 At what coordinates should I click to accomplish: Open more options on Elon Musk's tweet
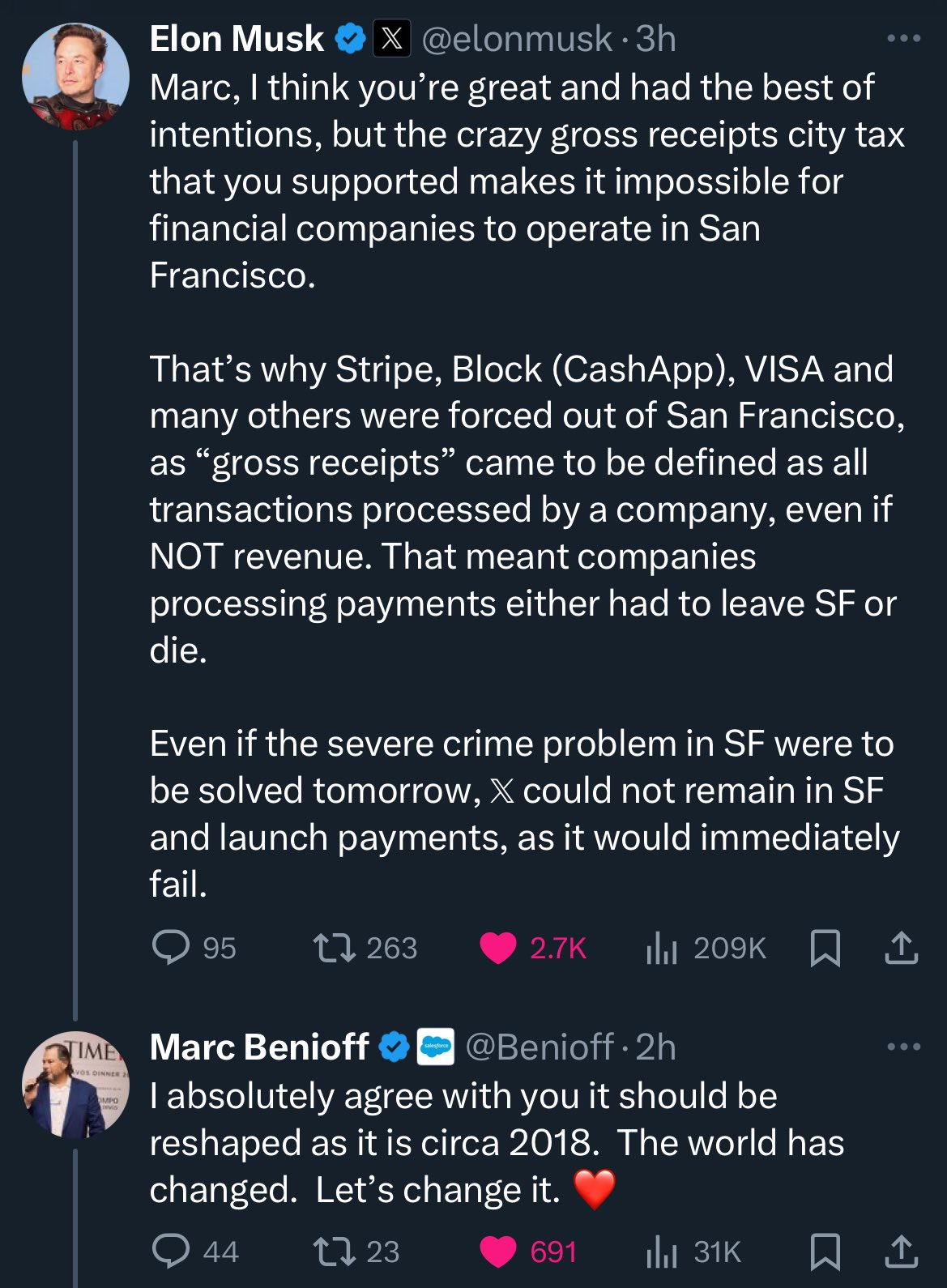[x=903, y=38]
